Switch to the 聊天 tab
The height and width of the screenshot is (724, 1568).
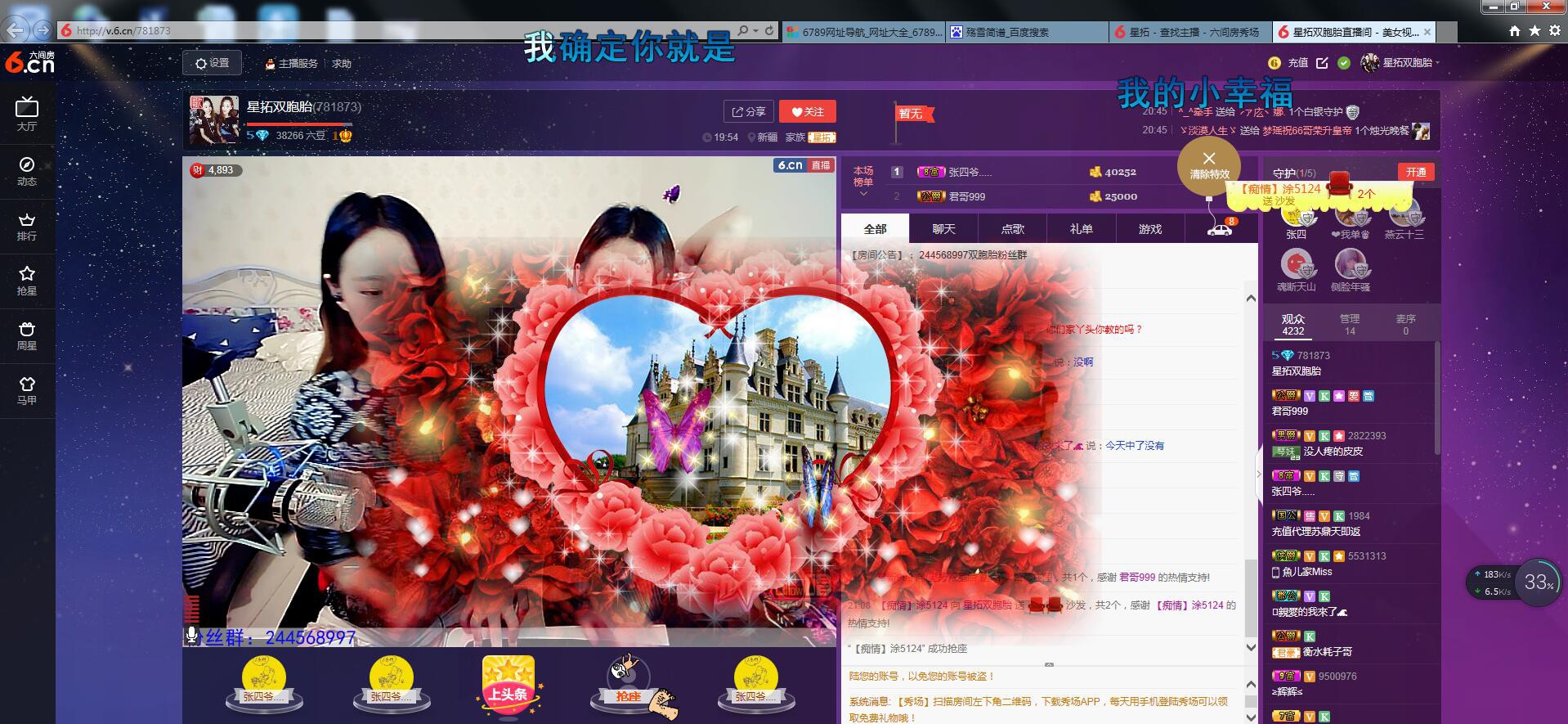pos(943,228)
